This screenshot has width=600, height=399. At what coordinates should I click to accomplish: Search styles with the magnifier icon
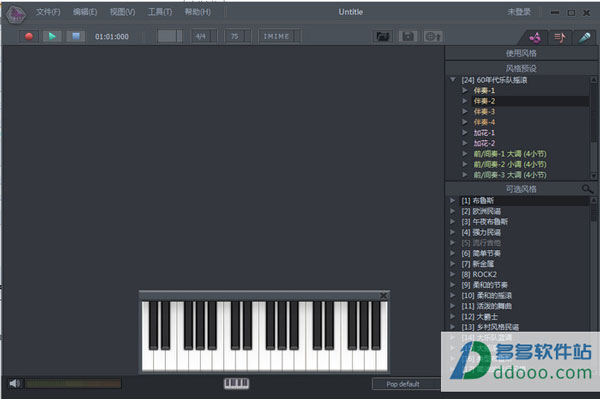[x=587, y=189]
